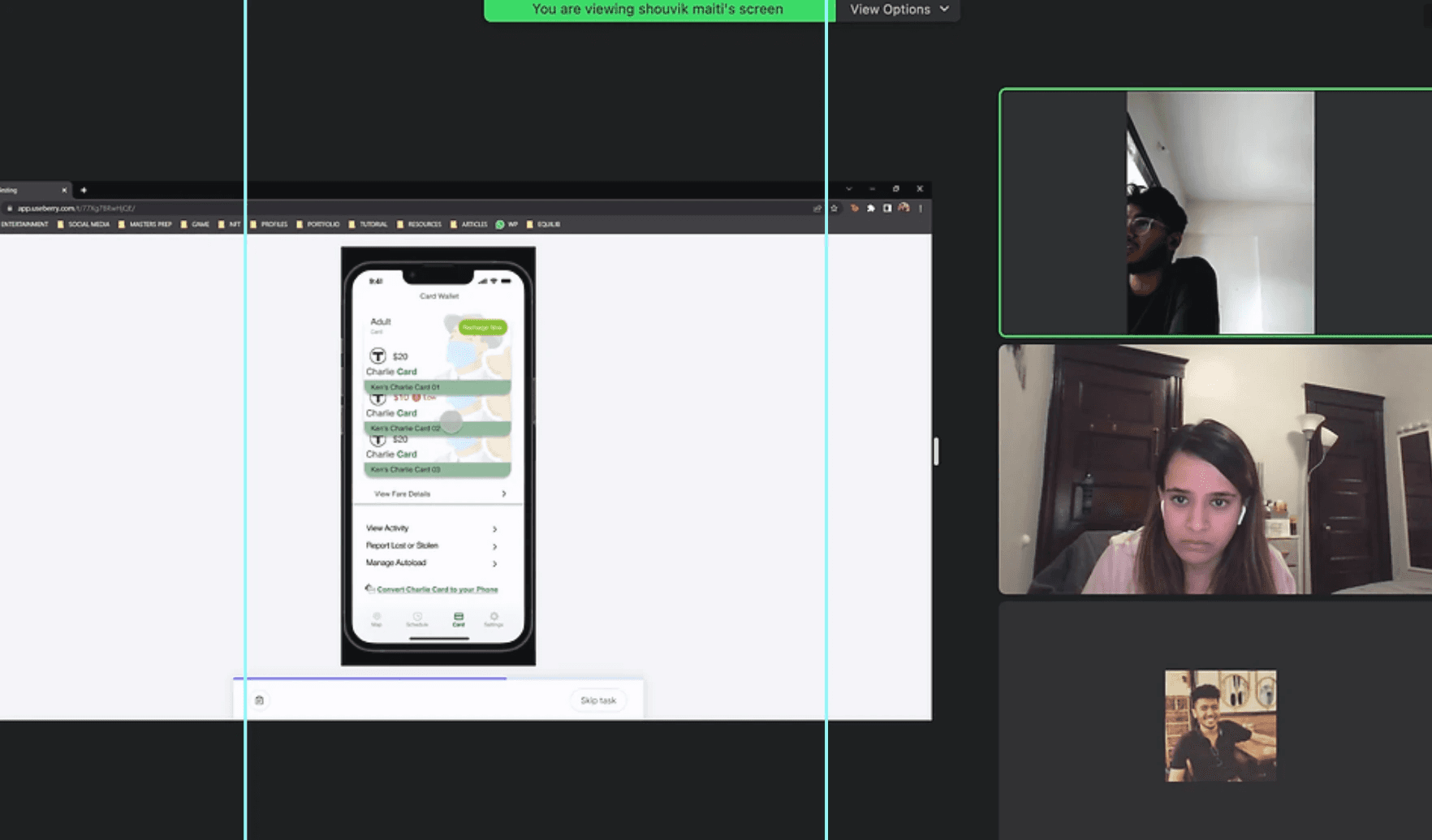Open the TUTORIAL bookmark folder

coord(369,224)
